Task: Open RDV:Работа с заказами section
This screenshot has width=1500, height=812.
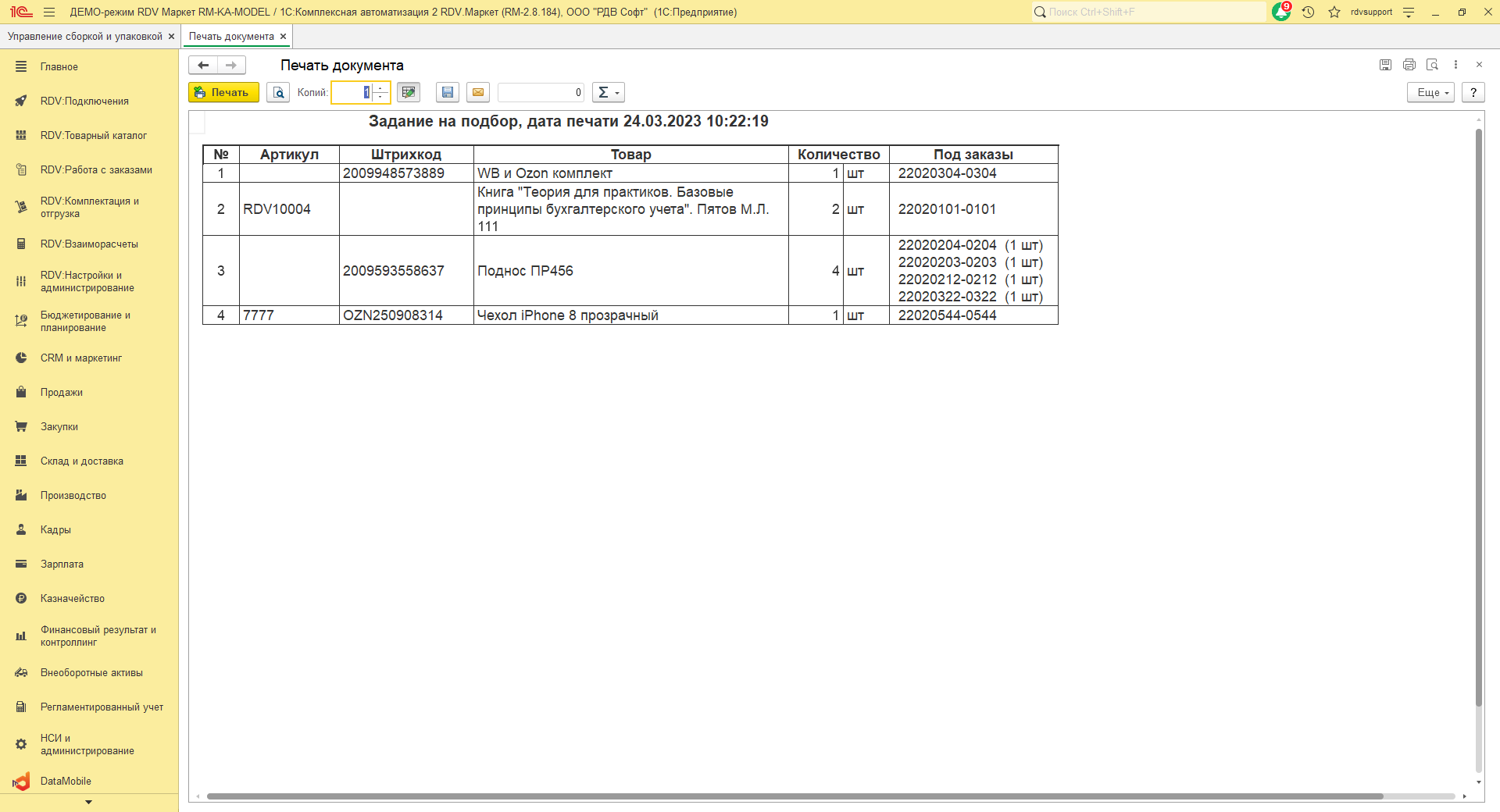Action: [x=96, y=170]
